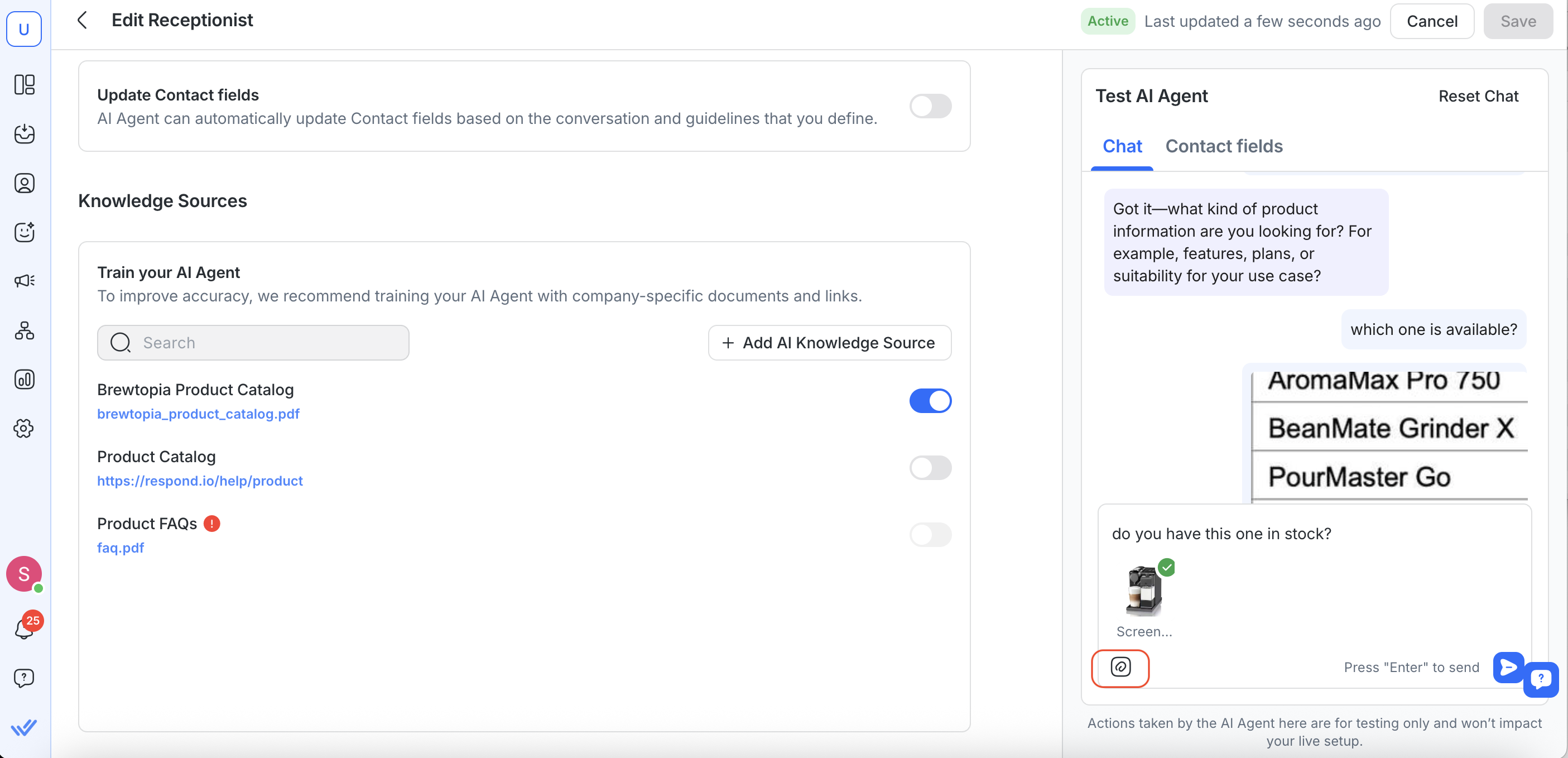Switch to the Contact fields tab
Image resolution: width=1568 pixels, height=758 pixels.
[x=1224, y=146]
